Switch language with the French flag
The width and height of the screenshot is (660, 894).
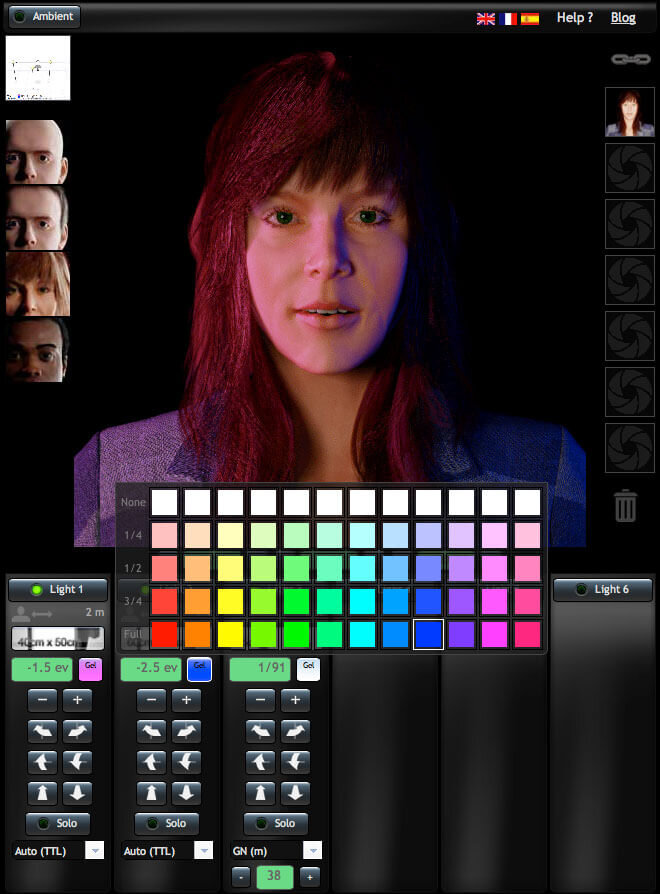pyautogui.click(x=508, y=19)
